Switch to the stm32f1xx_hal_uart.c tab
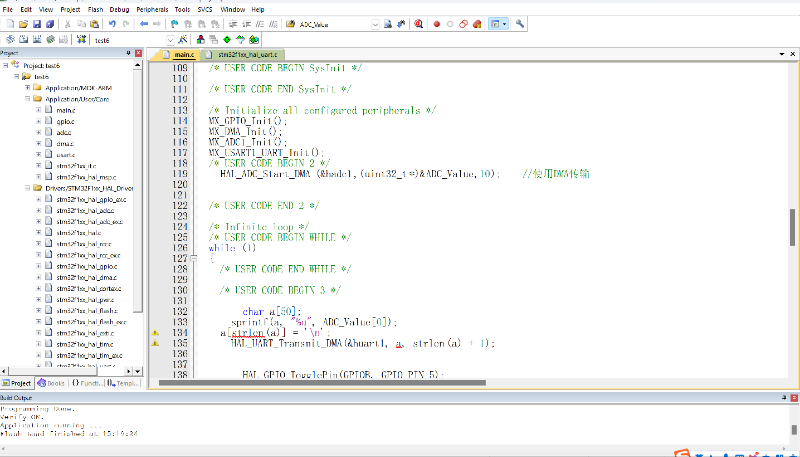This screenshot has width=800, height=457. tap(246, 54)
